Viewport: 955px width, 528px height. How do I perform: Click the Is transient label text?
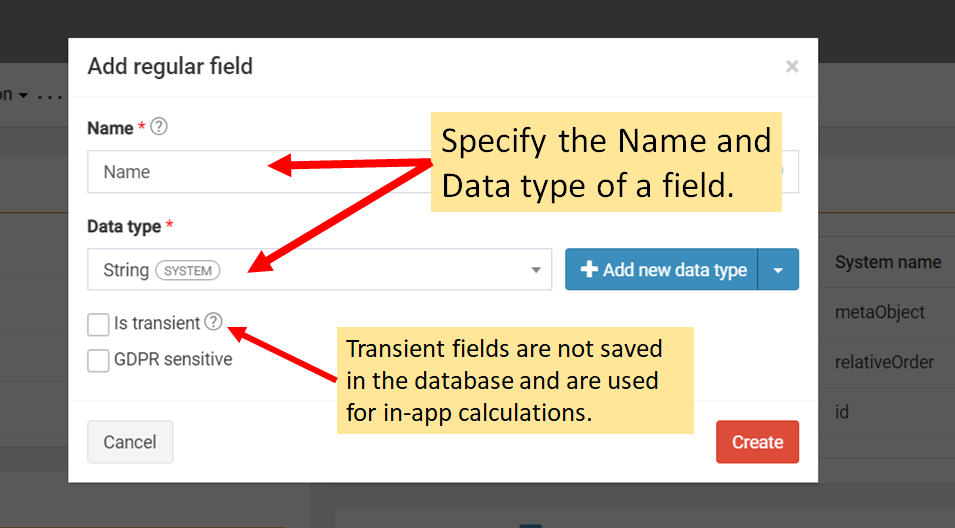click(157, 323)
